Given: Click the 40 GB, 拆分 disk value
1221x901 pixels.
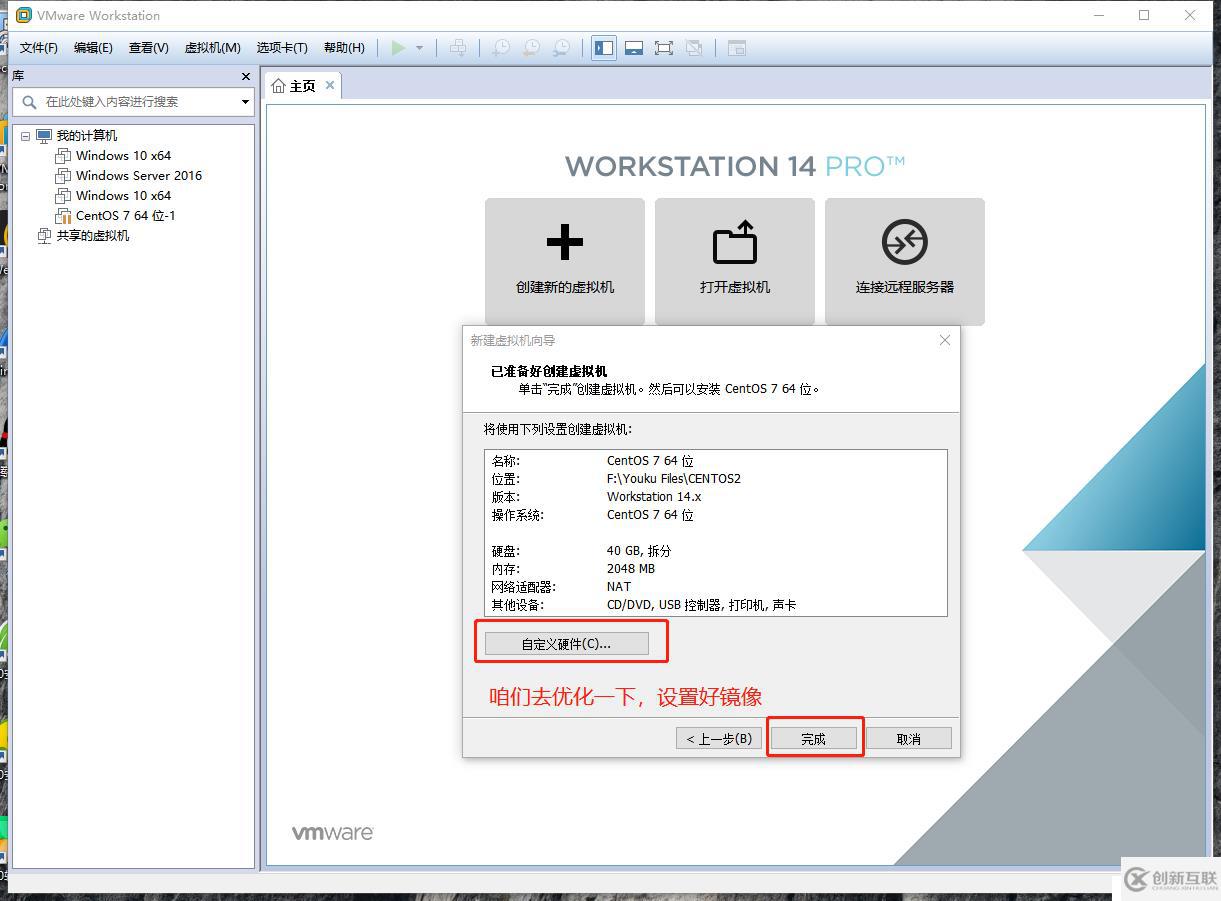Looking at the screenshot, I should (639, 551).
